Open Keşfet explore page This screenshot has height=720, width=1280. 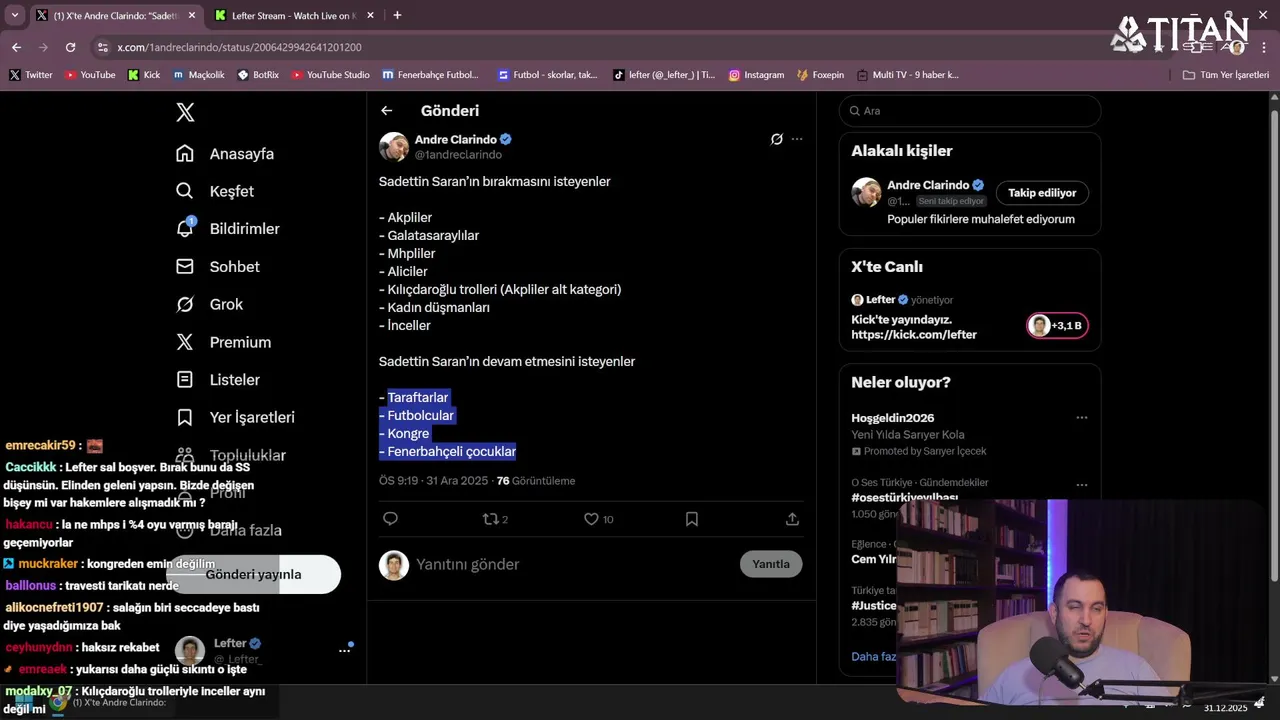click(214, 191)
